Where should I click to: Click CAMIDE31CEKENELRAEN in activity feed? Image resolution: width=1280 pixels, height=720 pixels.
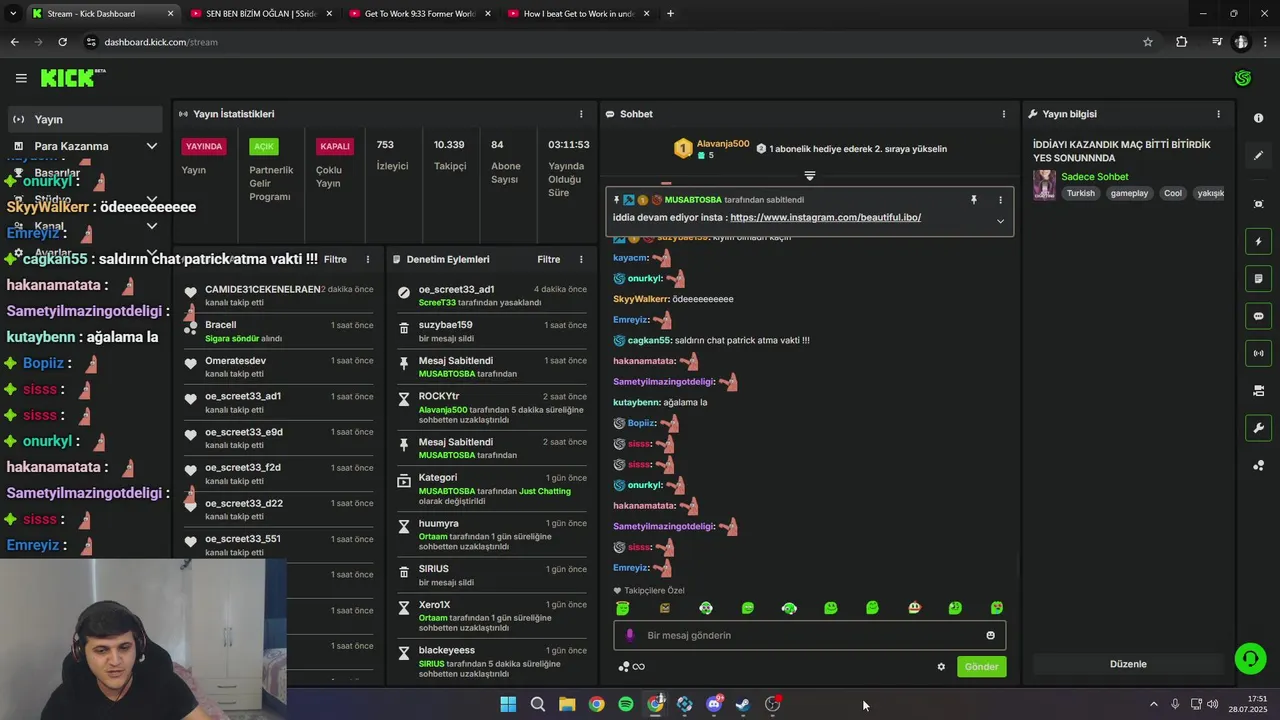pos(263,289)
